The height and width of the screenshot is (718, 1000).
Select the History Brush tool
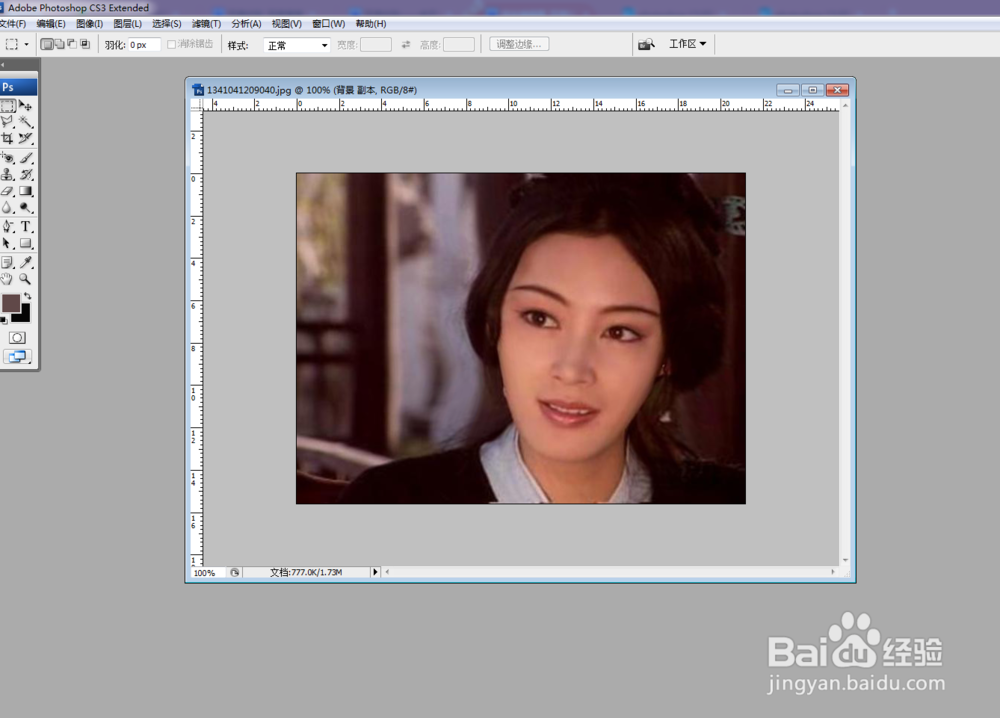[26, 175]
